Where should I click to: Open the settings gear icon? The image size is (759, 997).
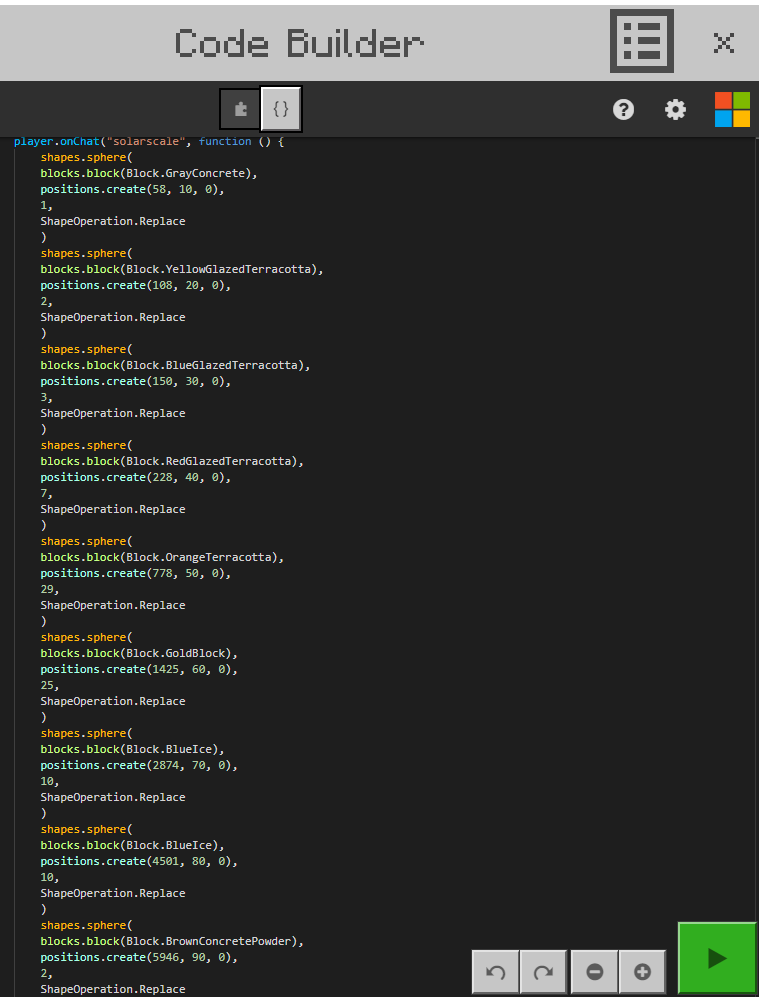[675, 109]
